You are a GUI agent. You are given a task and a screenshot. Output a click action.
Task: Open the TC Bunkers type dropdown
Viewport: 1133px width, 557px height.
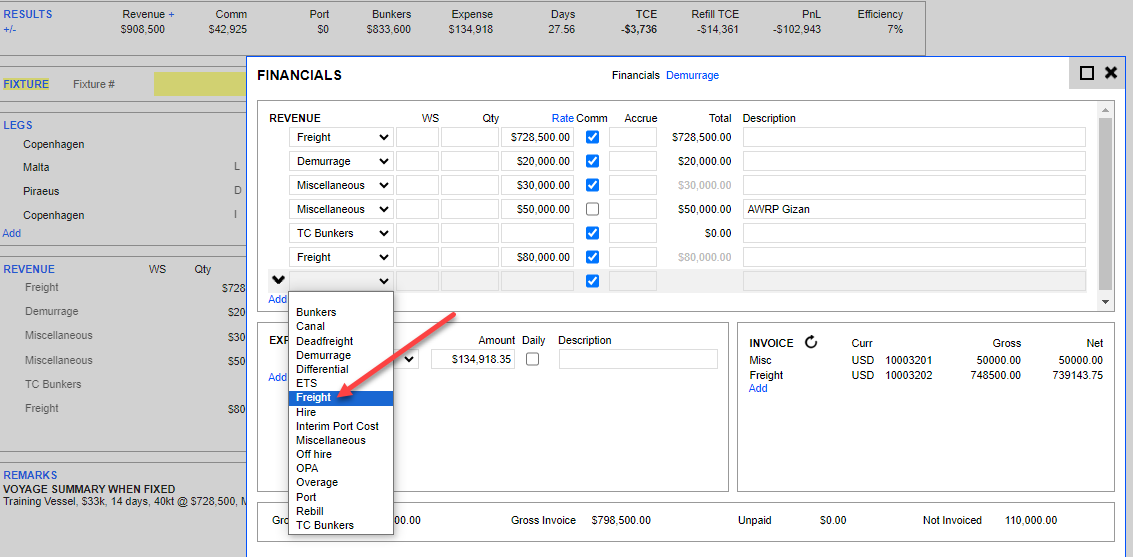coord(340,233)
